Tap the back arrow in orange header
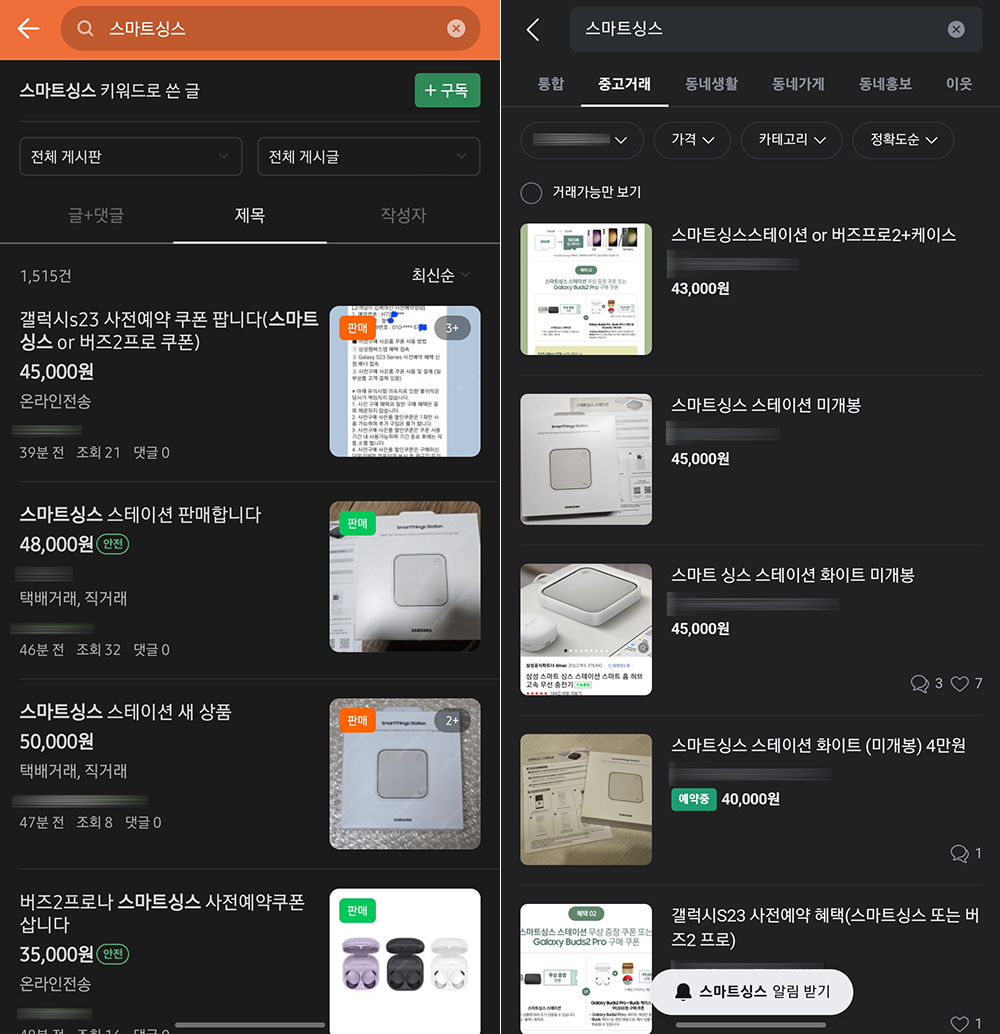This screenshot has height=1034, width=1000. click(28, 28)
